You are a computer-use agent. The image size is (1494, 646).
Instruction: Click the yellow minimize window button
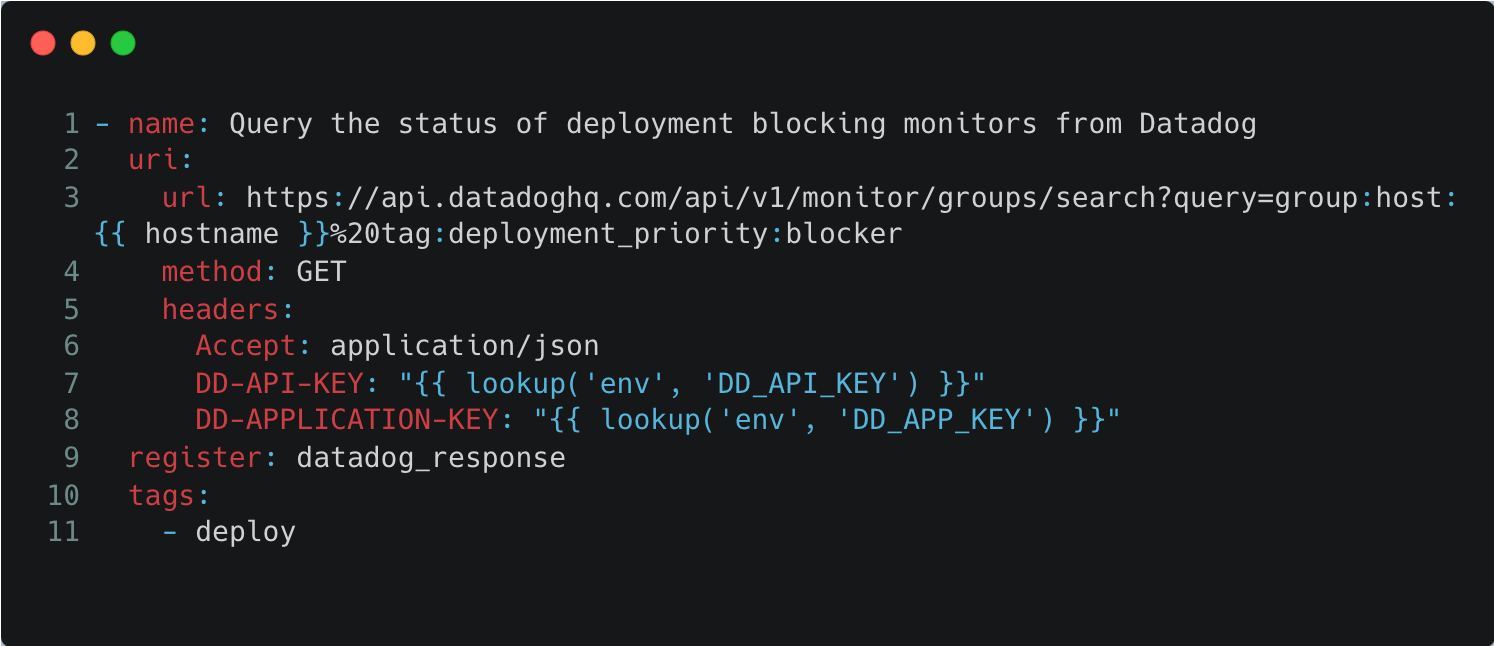(x=83, y=43)
